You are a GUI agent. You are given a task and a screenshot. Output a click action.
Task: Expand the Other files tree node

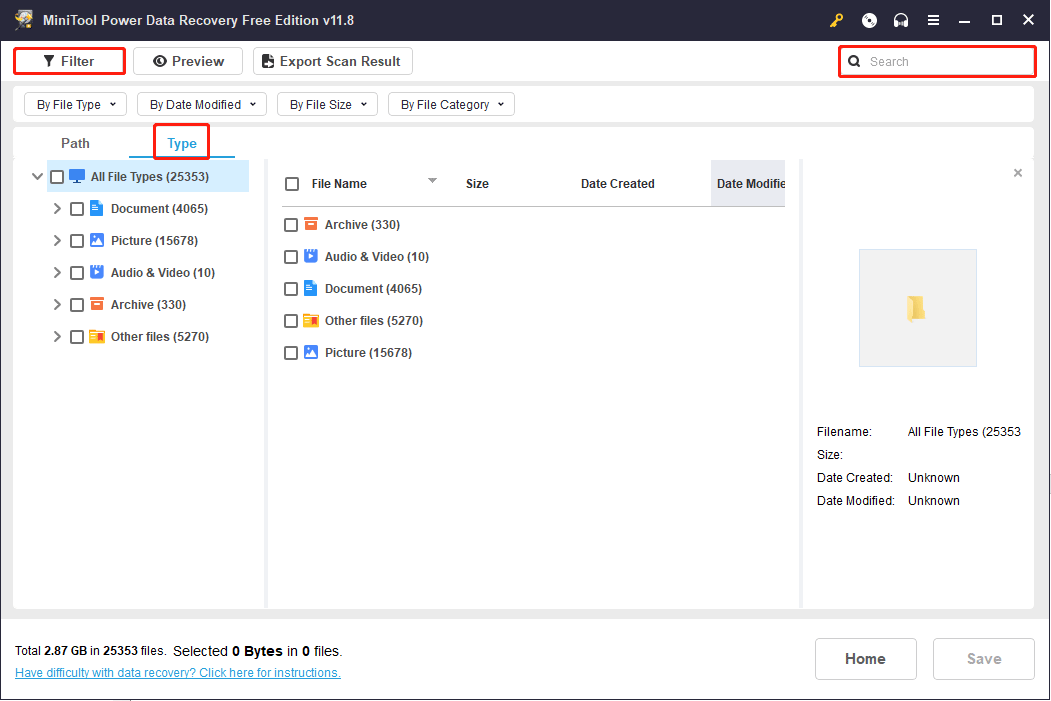pyautogui.click(x=57, y=337)
